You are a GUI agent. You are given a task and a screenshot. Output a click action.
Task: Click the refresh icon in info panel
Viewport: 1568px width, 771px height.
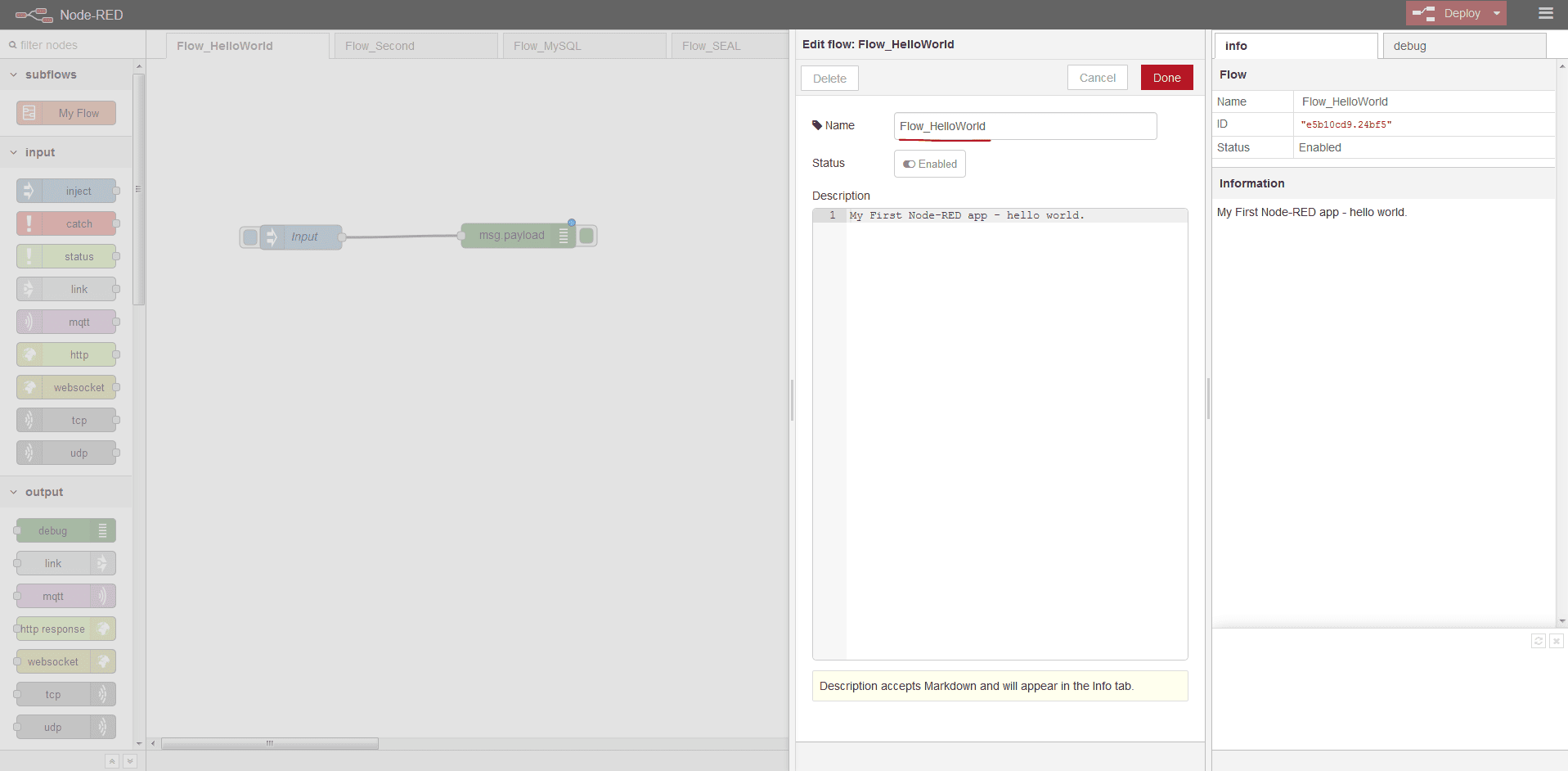click(x=1538, y=641)
